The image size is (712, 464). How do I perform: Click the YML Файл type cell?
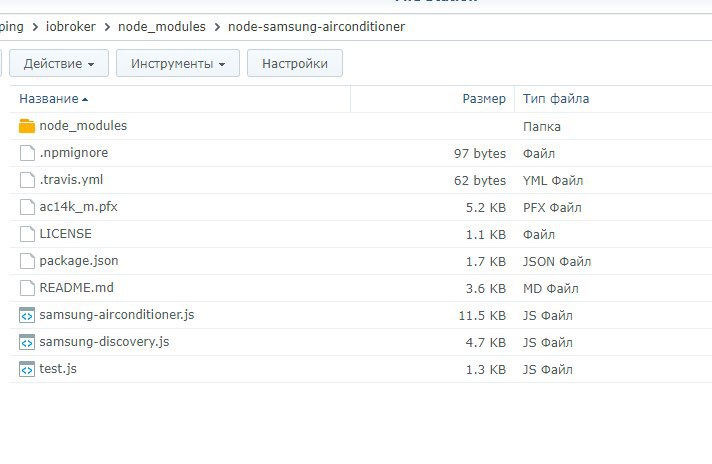coord(553,181)
